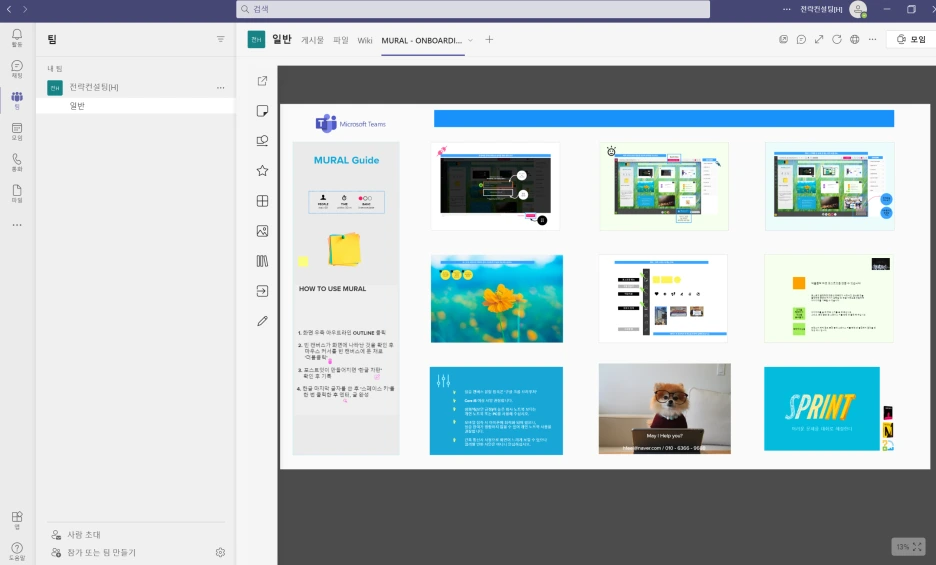
Task: Click the 일반 channel heading in the header
Action: 282,39
